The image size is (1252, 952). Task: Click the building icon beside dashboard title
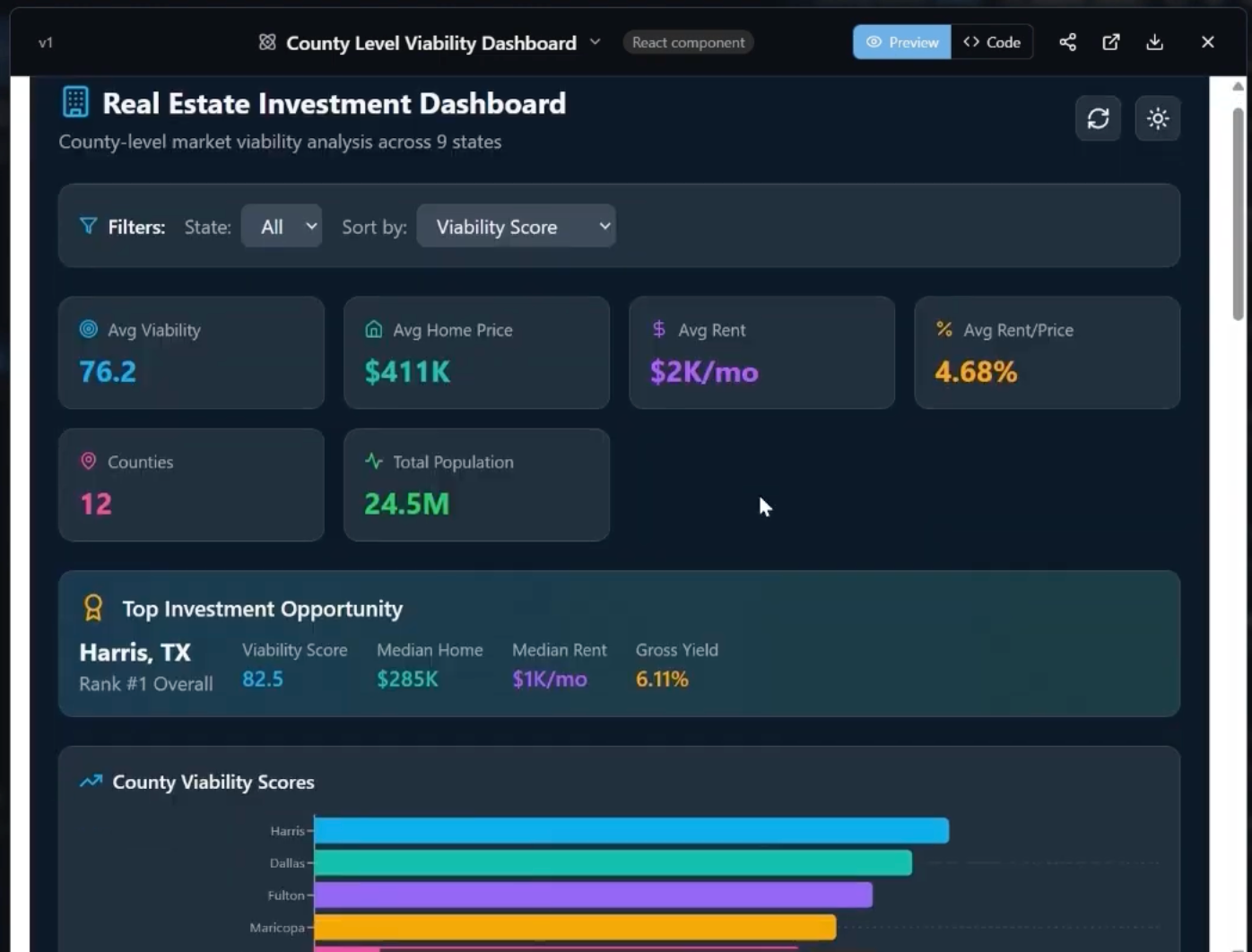[x=75, y=102]
